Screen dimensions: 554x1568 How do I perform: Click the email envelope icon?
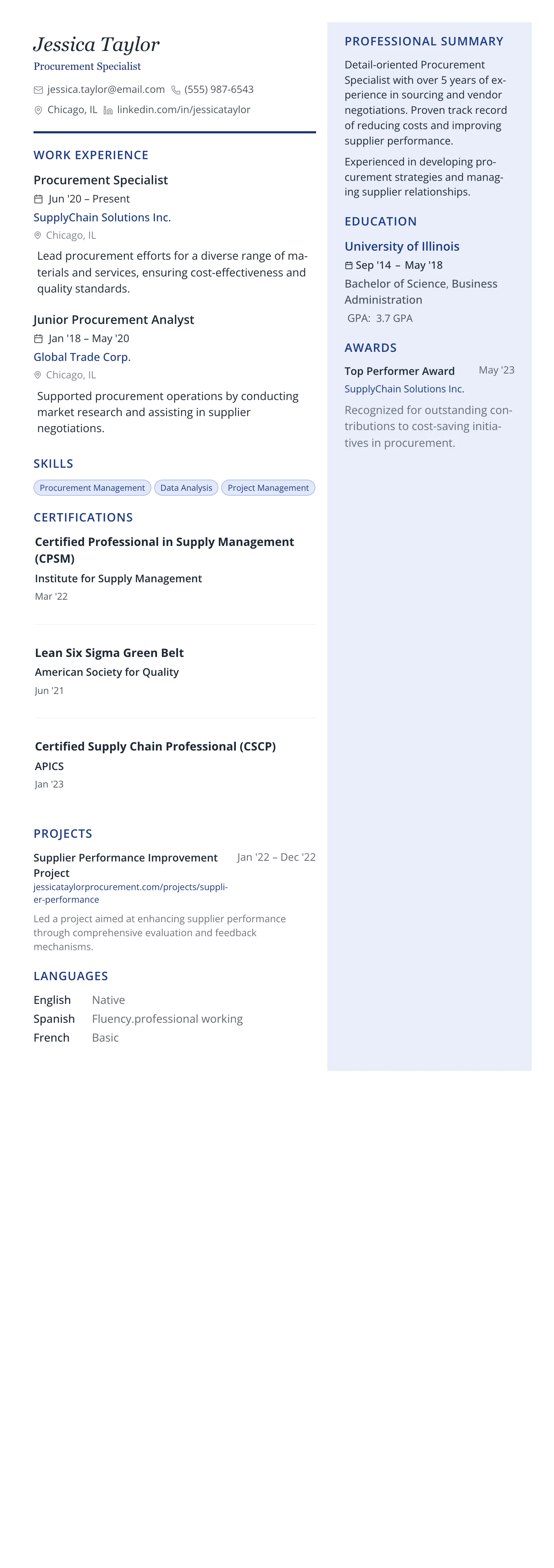[x=38, y=90]
